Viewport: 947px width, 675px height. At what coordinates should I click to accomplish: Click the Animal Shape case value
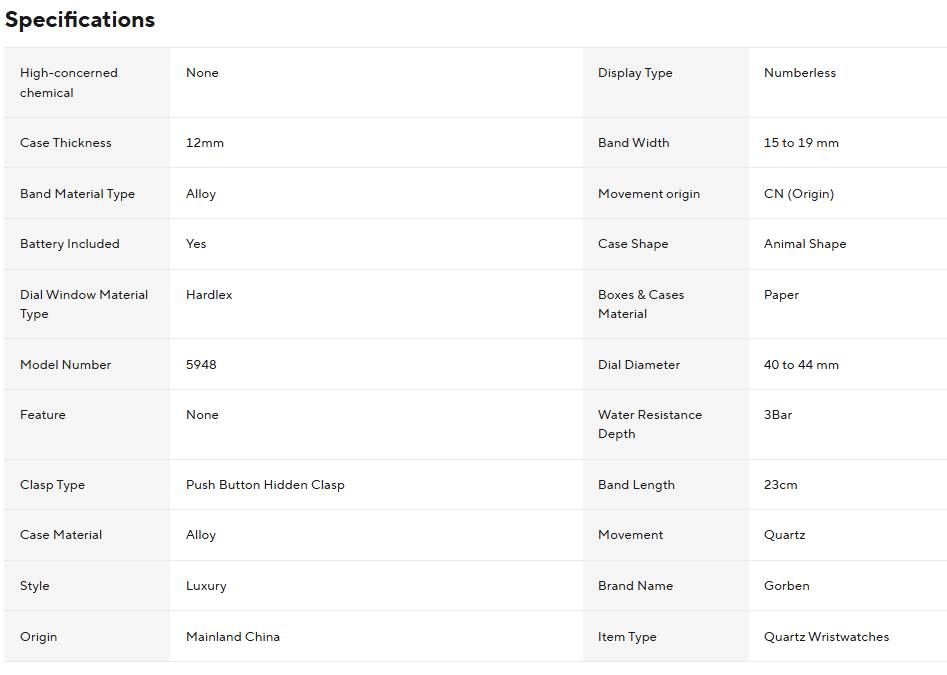coord(805,244)
